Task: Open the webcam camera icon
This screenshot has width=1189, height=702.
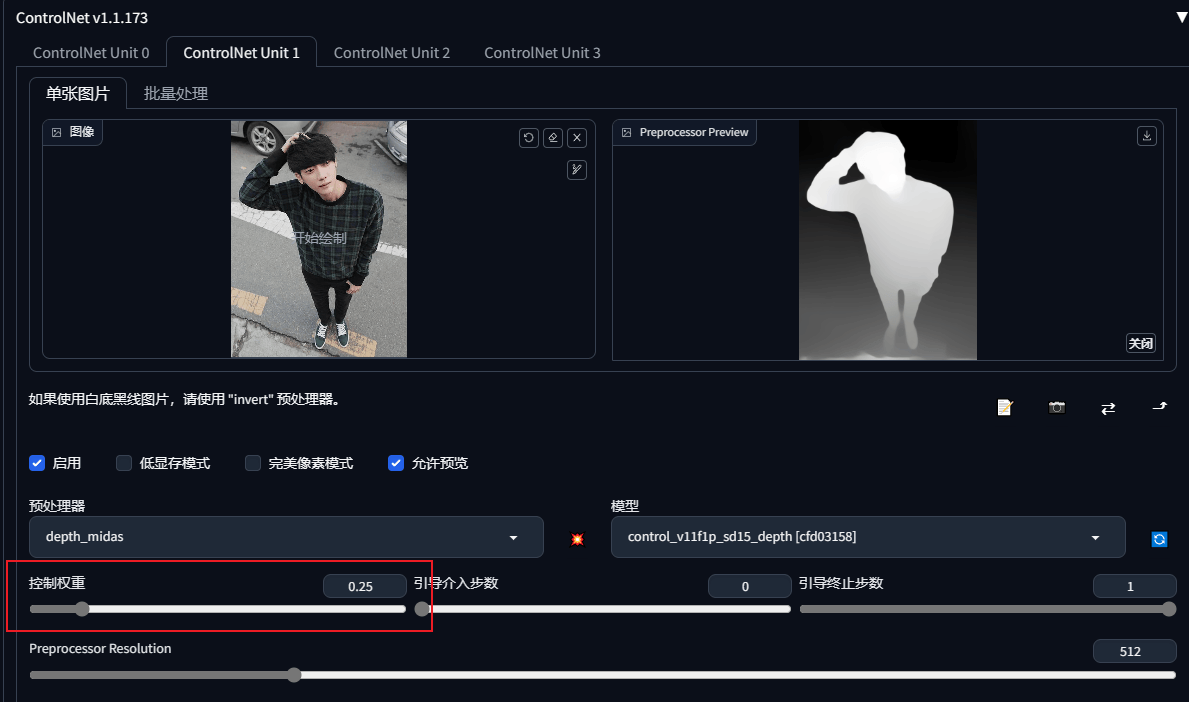Action: pos(1056,408)
